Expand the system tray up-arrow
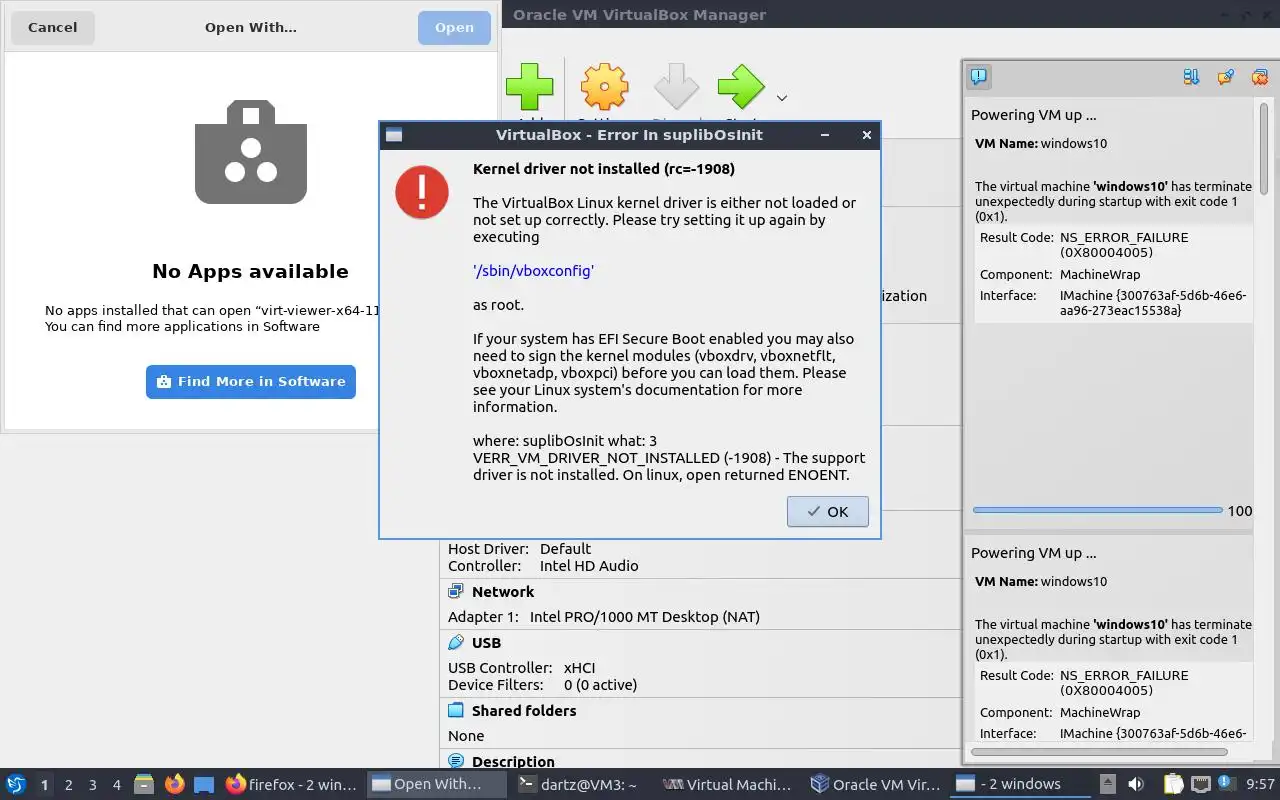The width and height of the screenshot is (1280, 800). coord(1108,785)
